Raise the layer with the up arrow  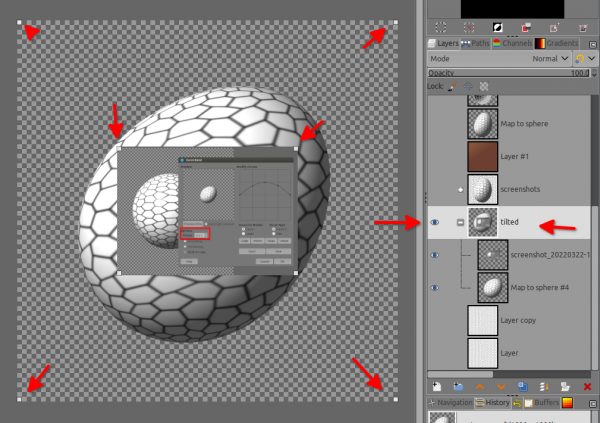point(480,387)
